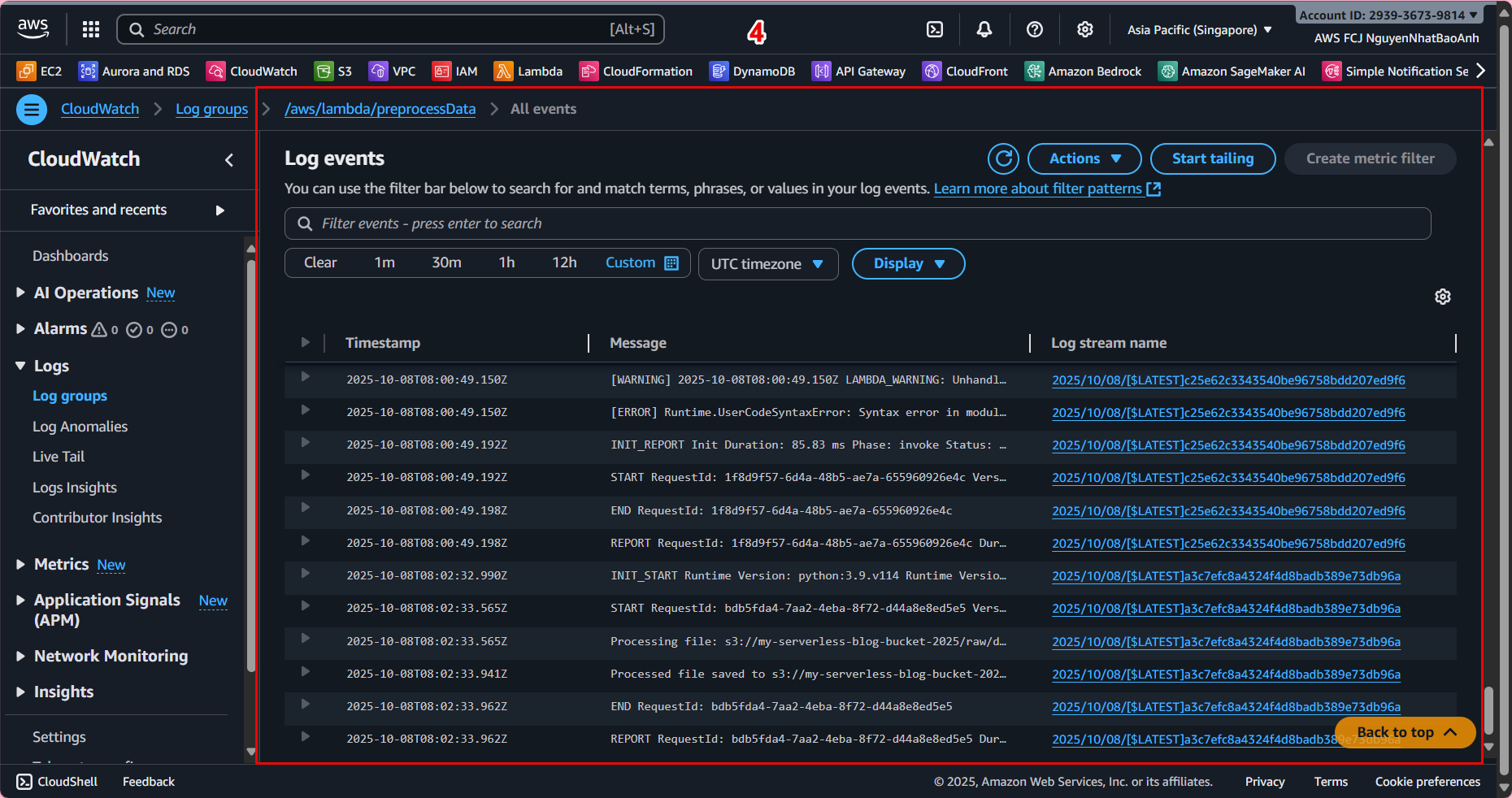
Task: Open Aurora and RDS shortcut
Action: 134,72
